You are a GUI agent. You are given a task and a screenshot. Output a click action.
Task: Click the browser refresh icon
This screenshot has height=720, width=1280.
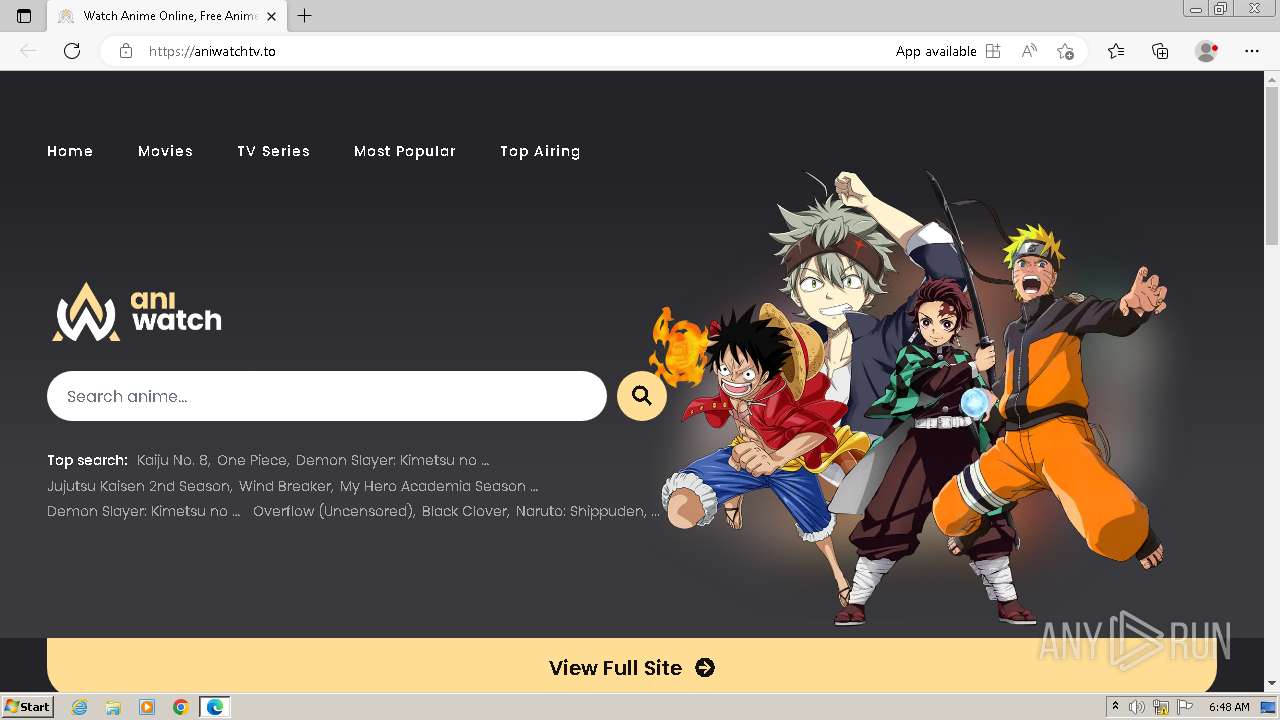(x=72, y=51)
